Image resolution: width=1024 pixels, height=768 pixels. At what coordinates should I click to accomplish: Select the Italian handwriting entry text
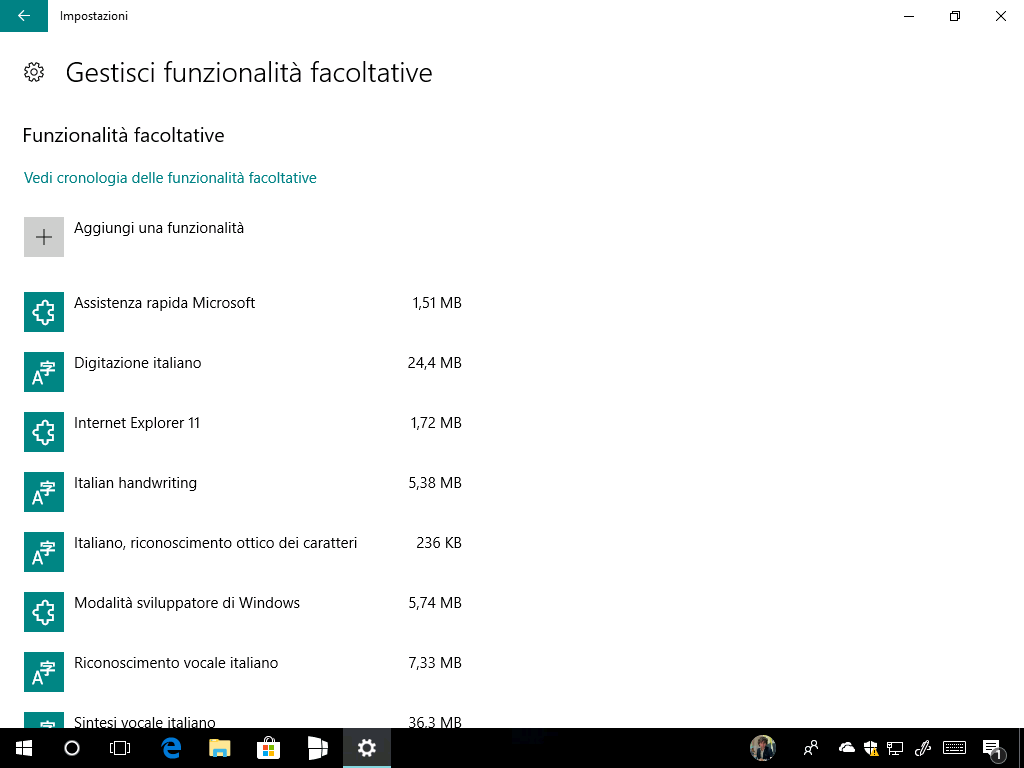[135, 483]
